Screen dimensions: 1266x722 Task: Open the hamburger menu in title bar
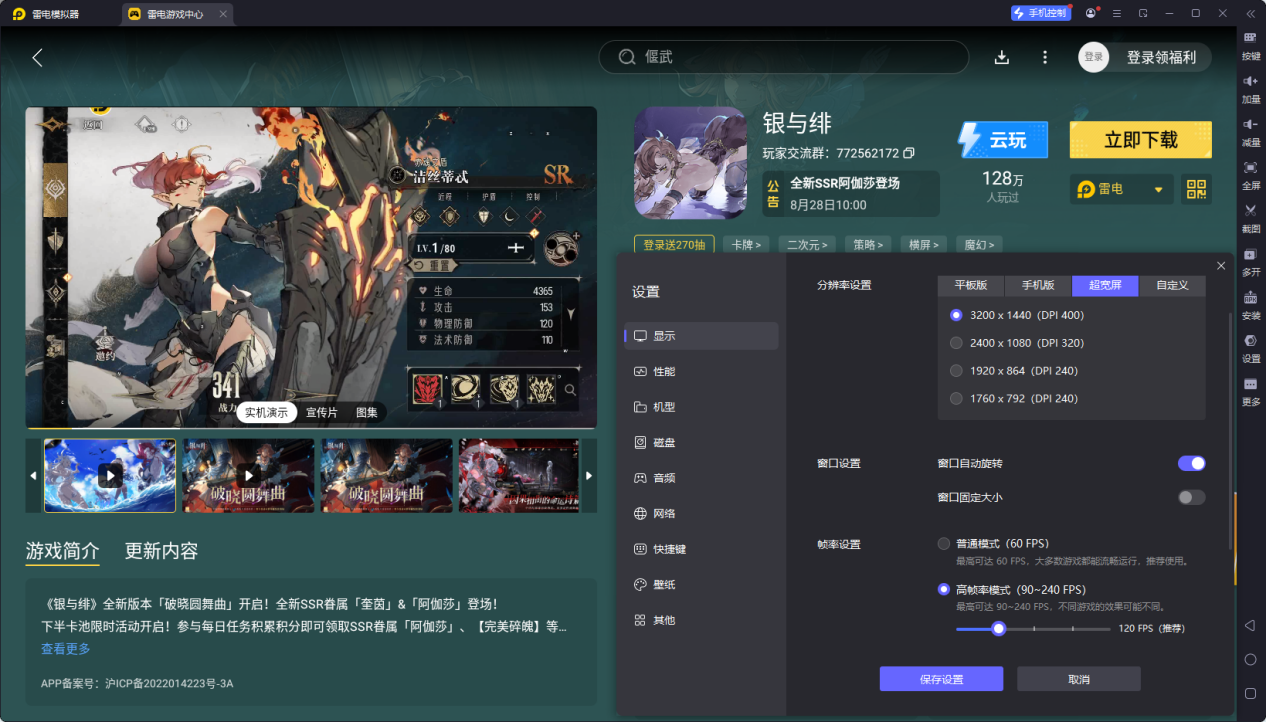1116,13
